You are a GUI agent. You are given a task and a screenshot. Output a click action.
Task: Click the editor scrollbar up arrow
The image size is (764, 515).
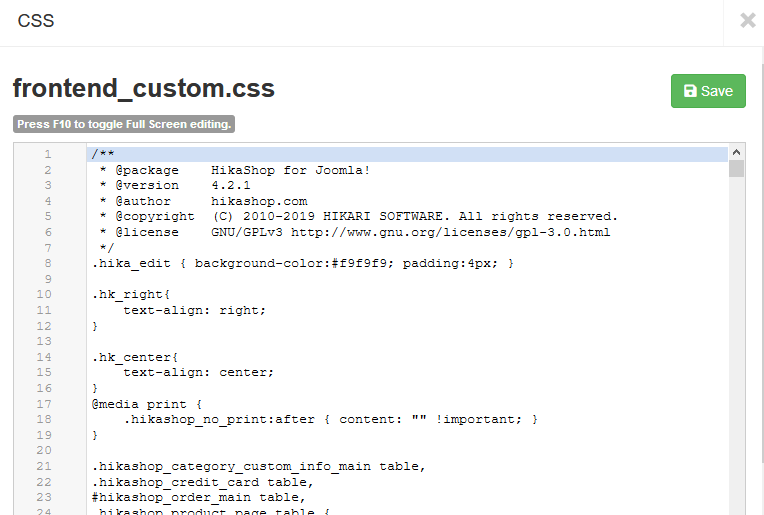(737, 151)
